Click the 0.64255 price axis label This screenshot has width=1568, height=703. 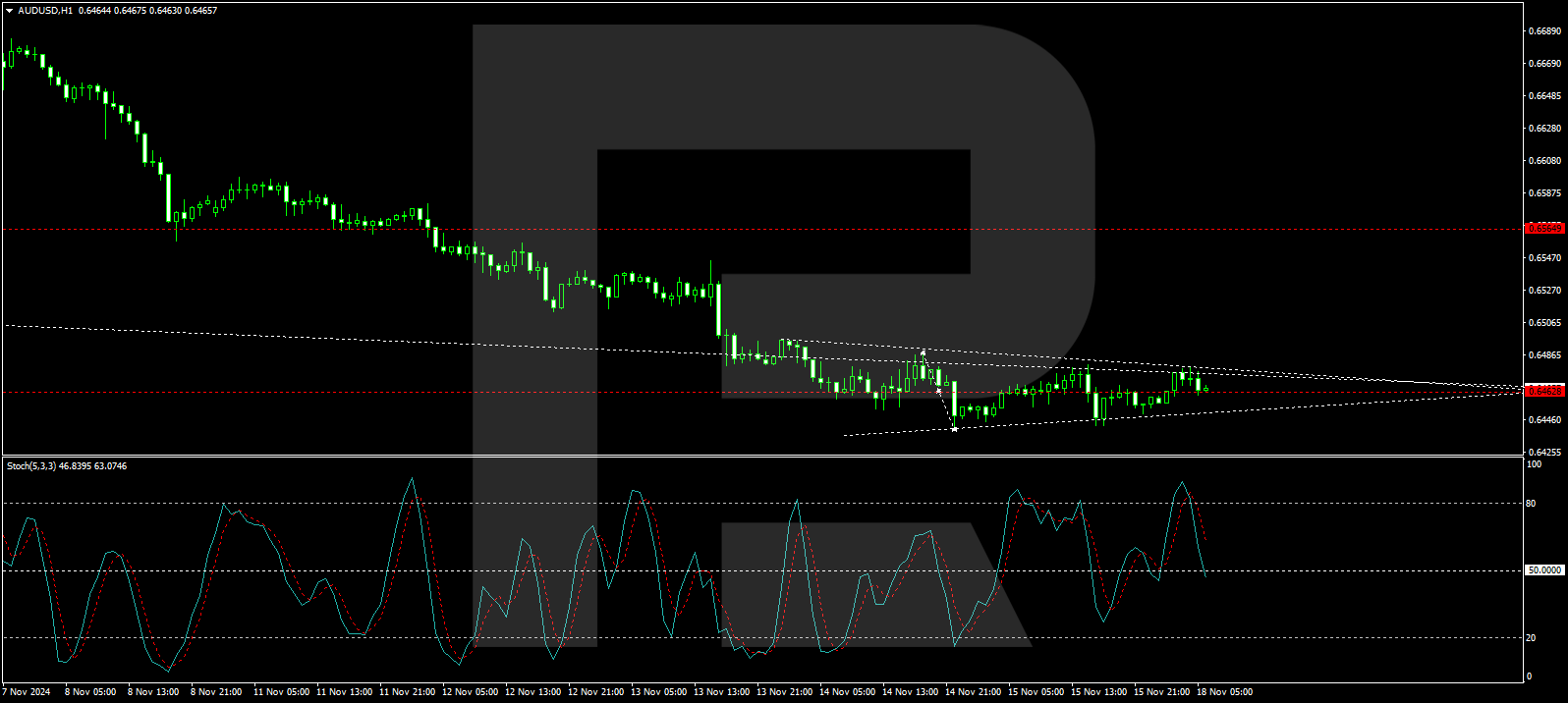(x=1544, y=453)
